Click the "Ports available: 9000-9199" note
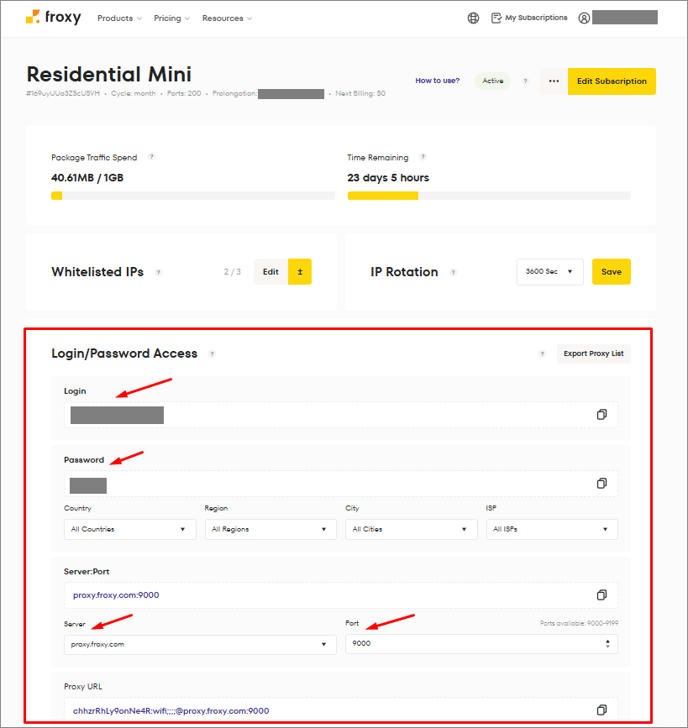This screenshot has width=688, height=728. point(579,623)
